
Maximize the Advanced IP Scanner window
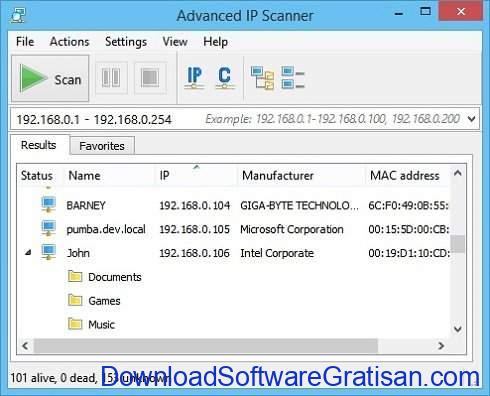(425, 12)
